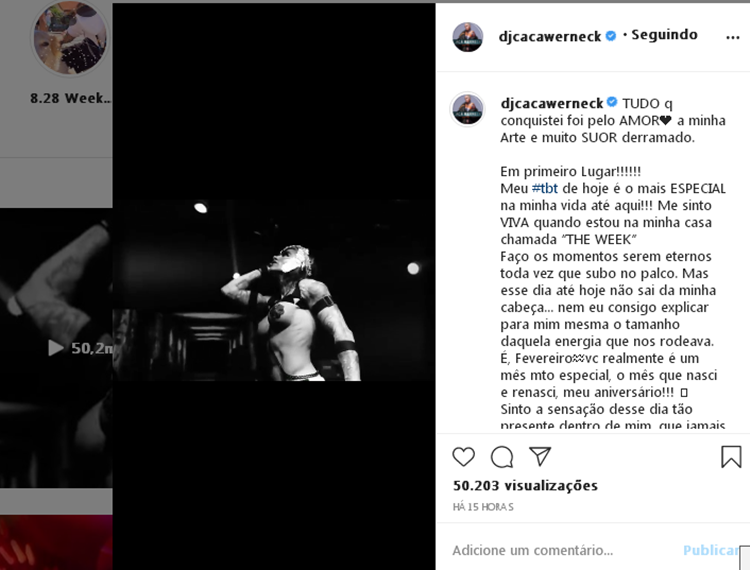Click play icon on background video thumbnail
The height and width of the screenshot is (570, 750).
point(55,348)
